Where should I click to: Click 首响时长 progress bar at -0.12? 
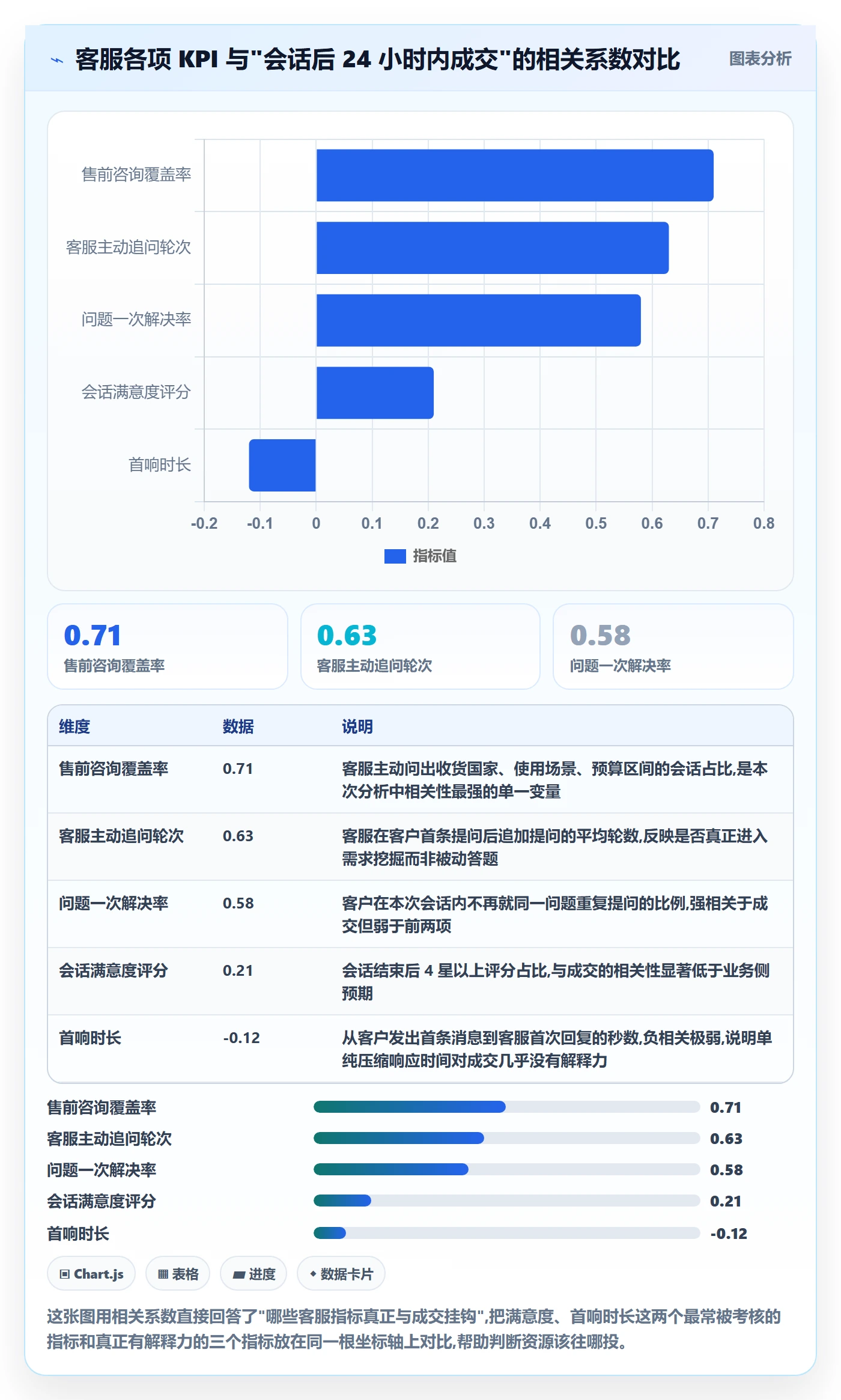pyautogui.click(x=506, y=1233)
